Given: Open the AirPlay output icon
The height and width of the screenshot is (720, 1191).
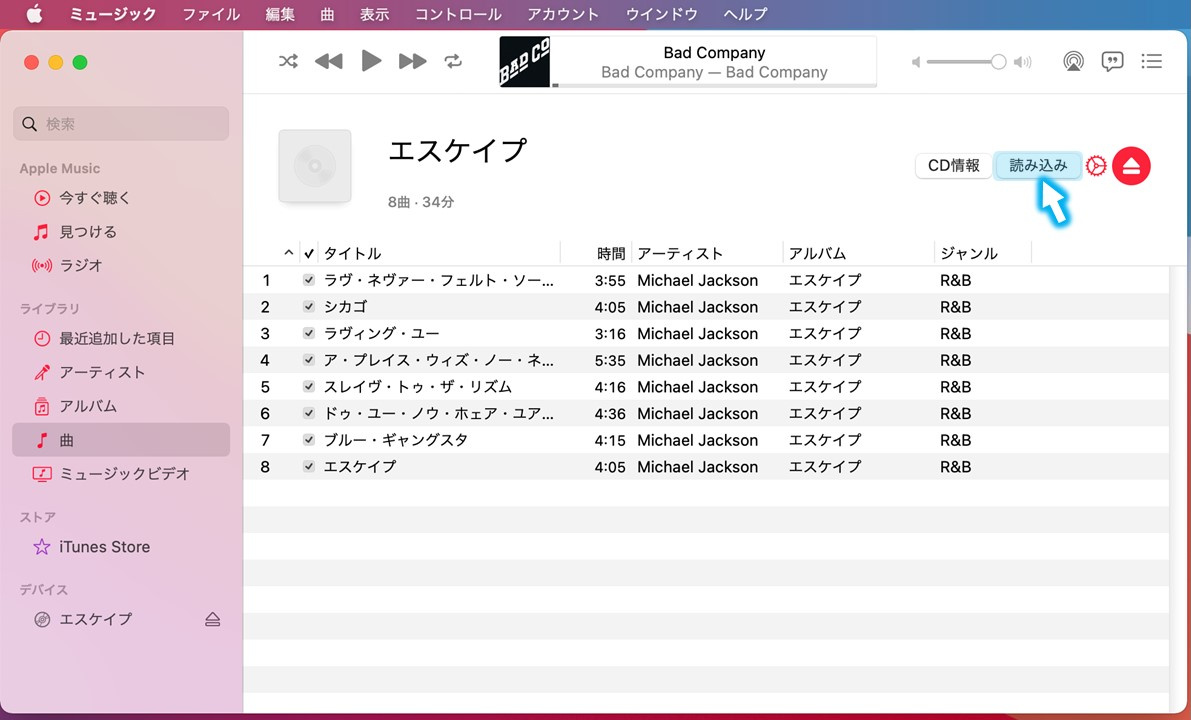Looking at the screenshot, I should pyautogui.click(x=1073, y=62).
